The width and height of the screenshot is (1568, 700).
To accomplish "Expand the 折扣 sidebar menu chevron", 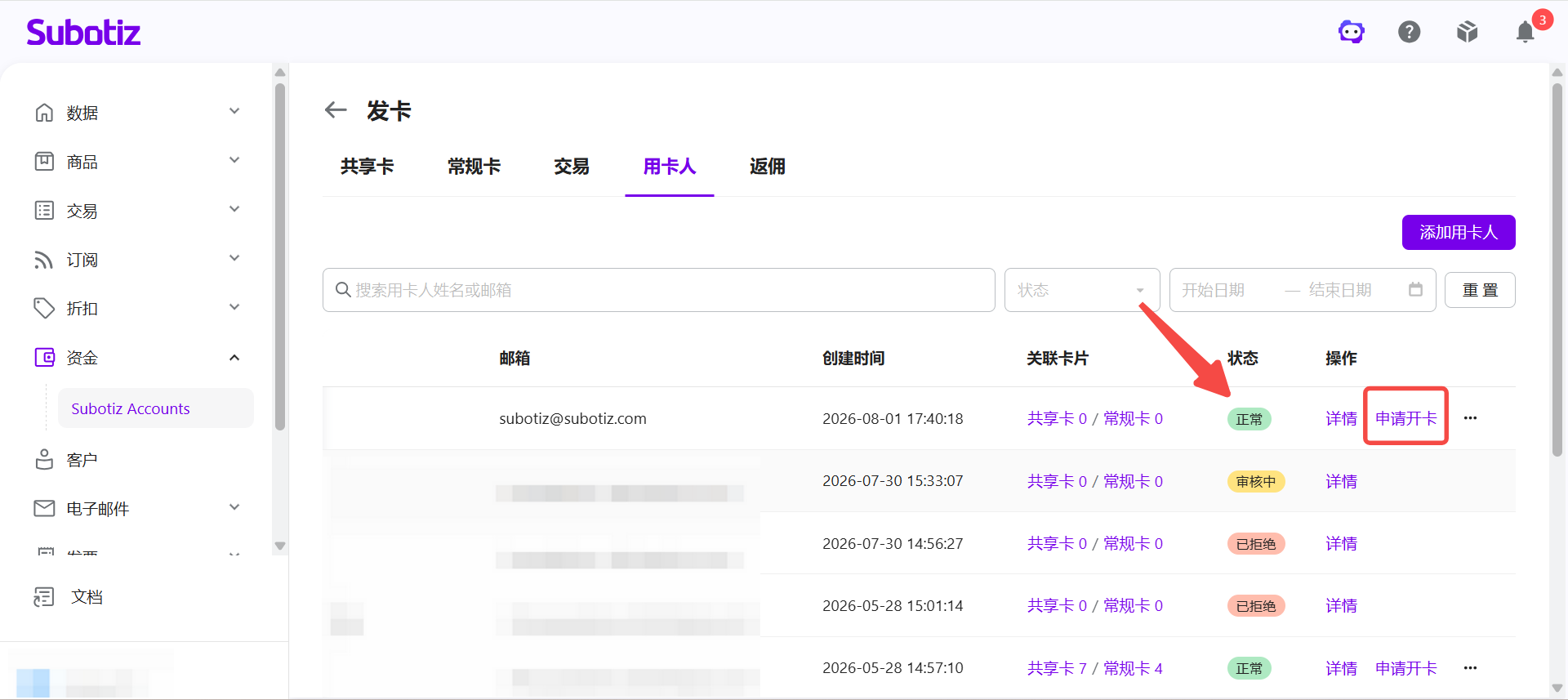I will coord(234,307).
